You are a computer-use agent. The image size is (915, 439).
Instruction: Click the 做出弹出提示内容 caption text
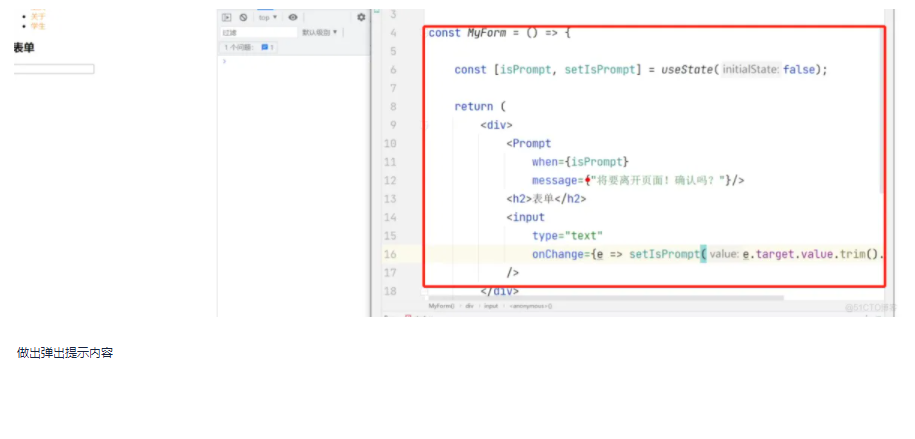(65, 353)
